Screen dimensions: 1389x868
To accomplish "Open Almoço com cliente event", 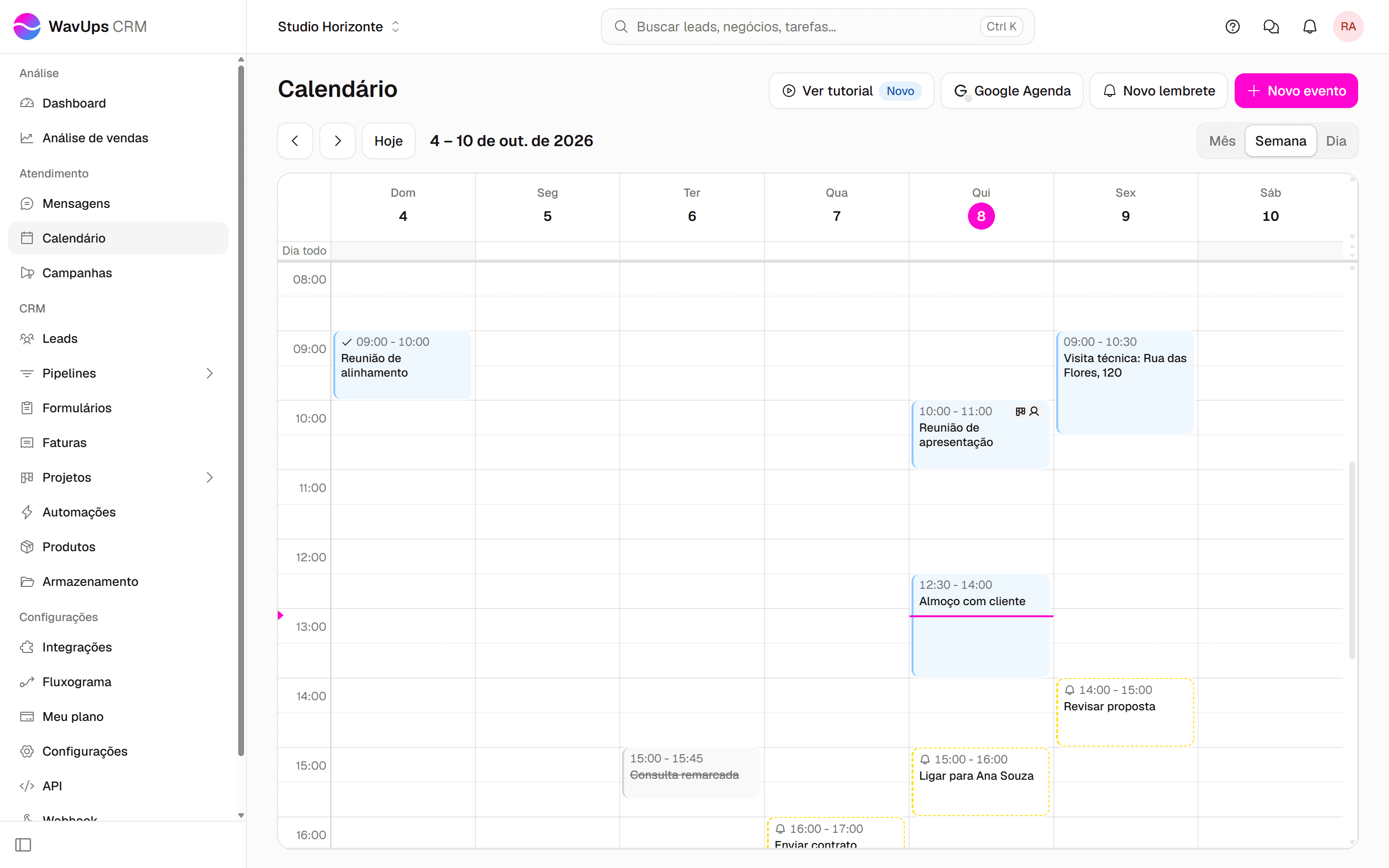I will tap(980, 625).
